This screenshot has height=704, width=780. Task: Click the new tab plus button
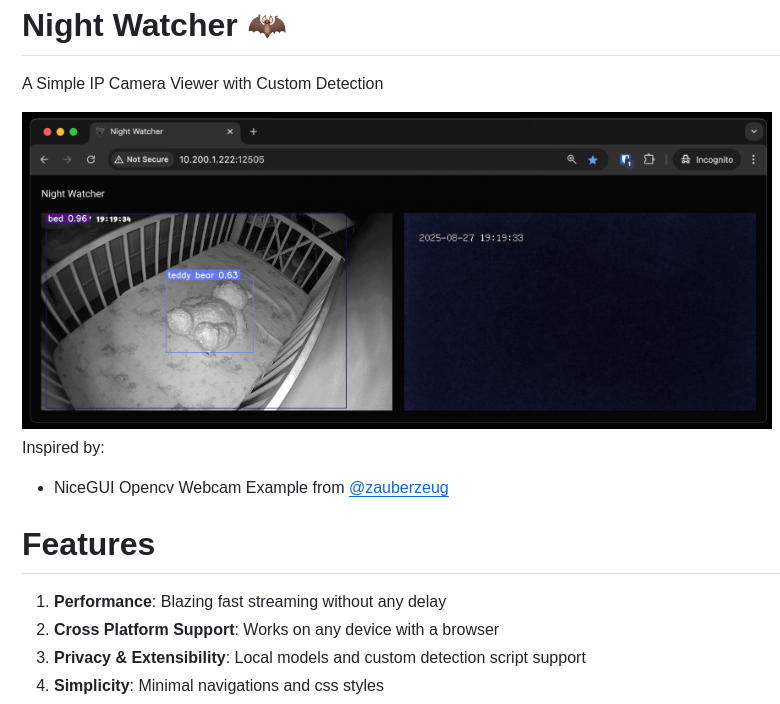pos(253,131)
